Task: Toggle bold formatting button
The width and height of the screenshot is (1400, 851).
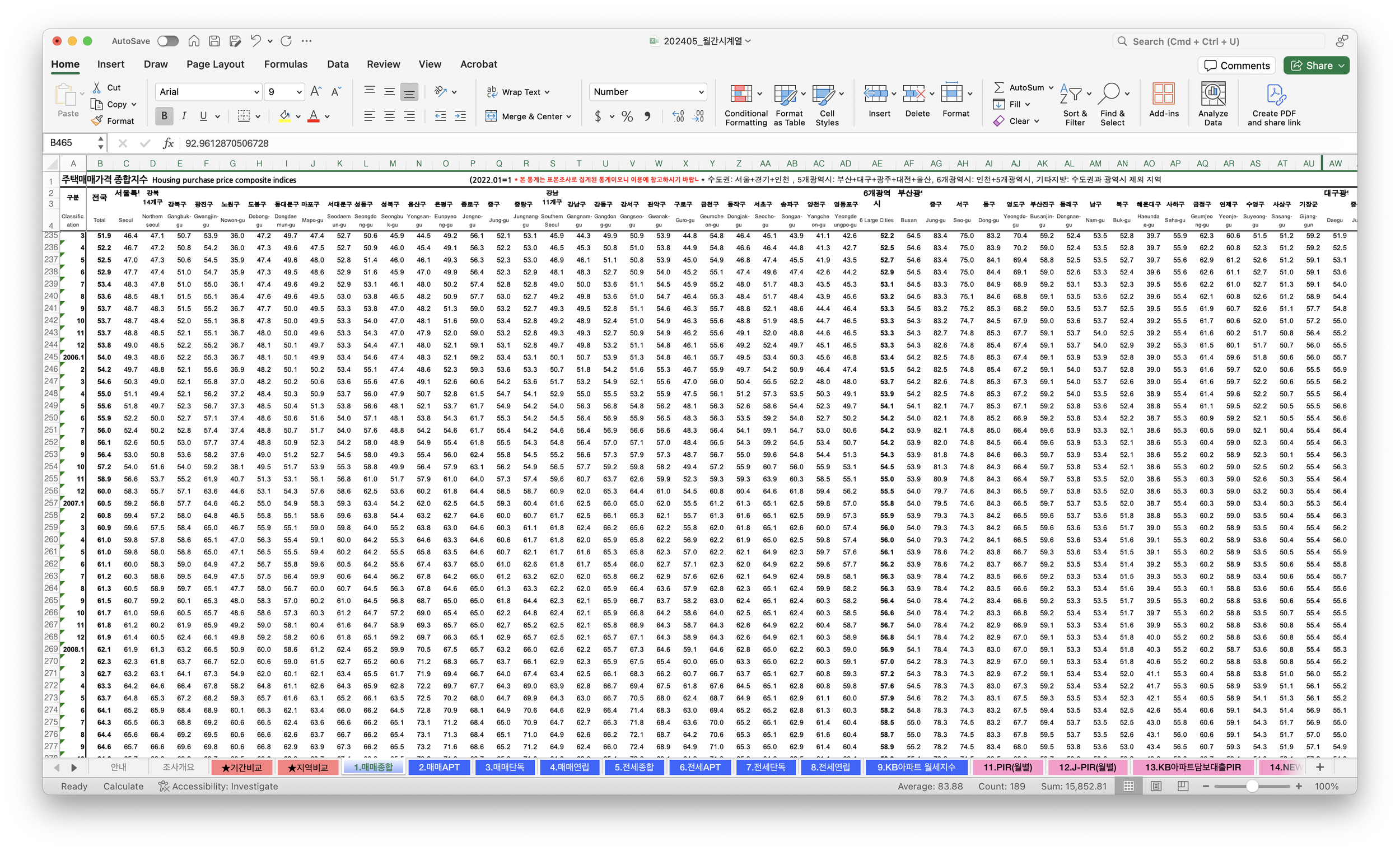Action: pos(164,116)
